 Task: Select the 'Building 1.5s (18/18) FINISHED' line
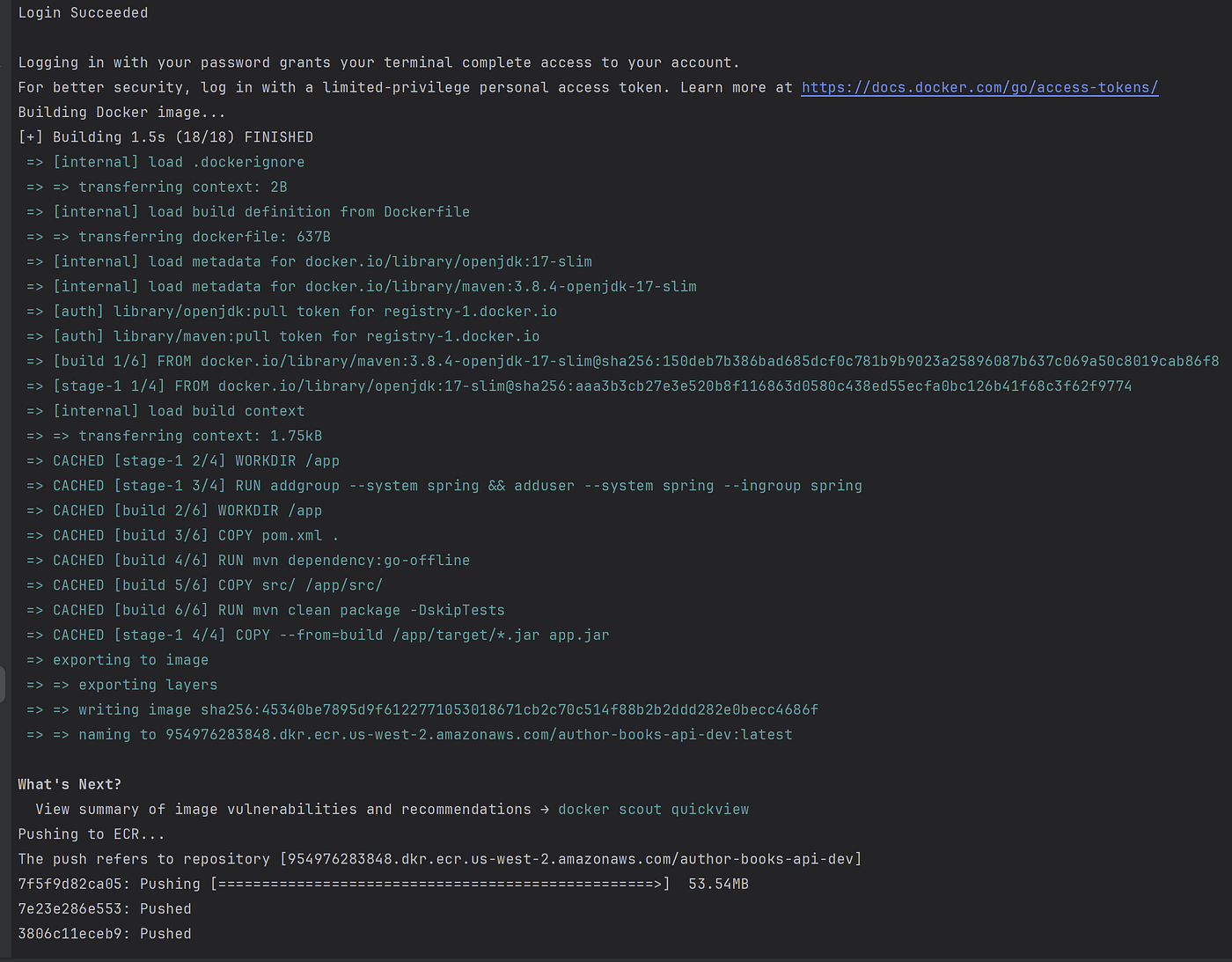coord(165,136)
